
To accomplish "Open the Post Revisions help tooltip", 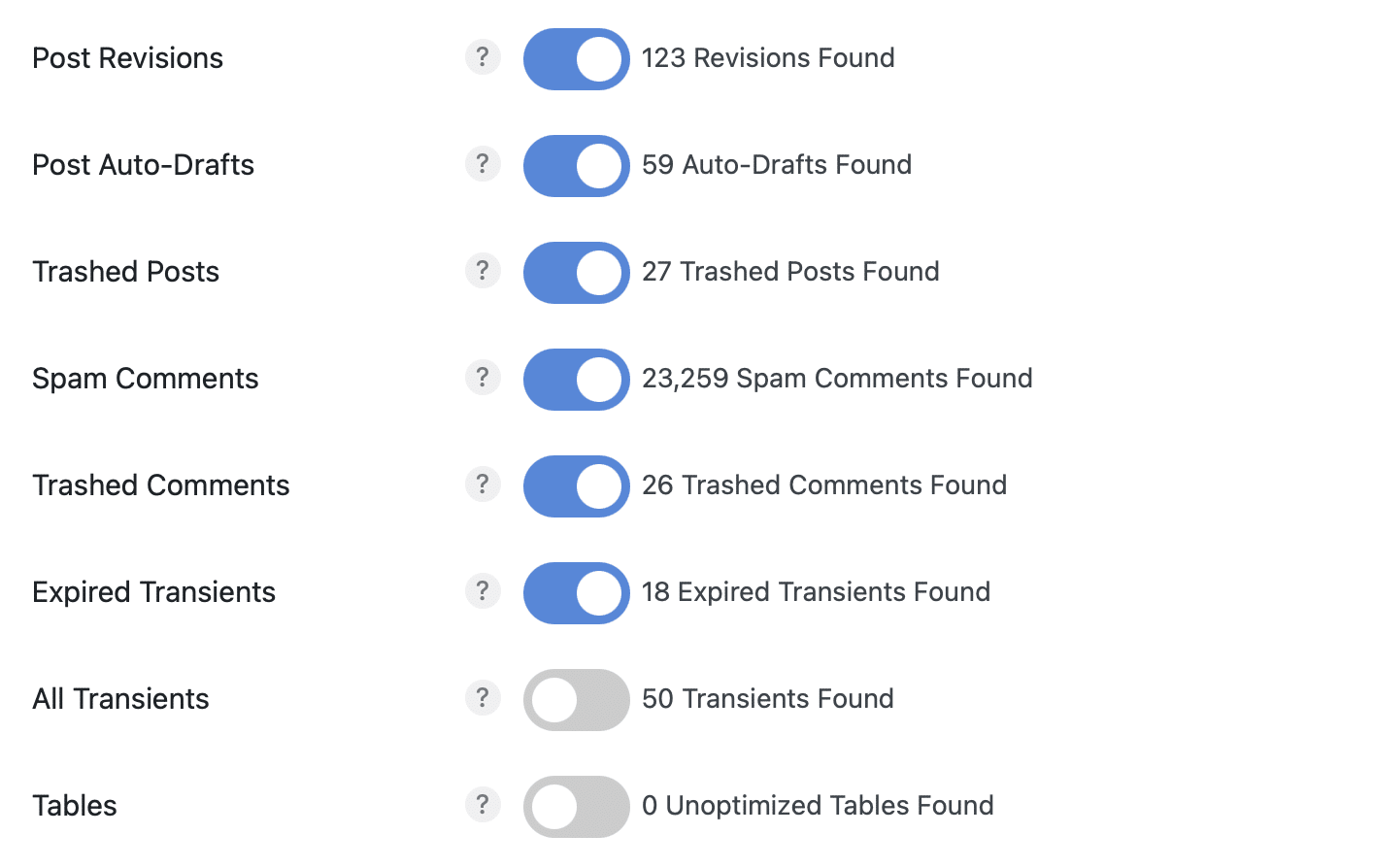I will pos(483,58).
